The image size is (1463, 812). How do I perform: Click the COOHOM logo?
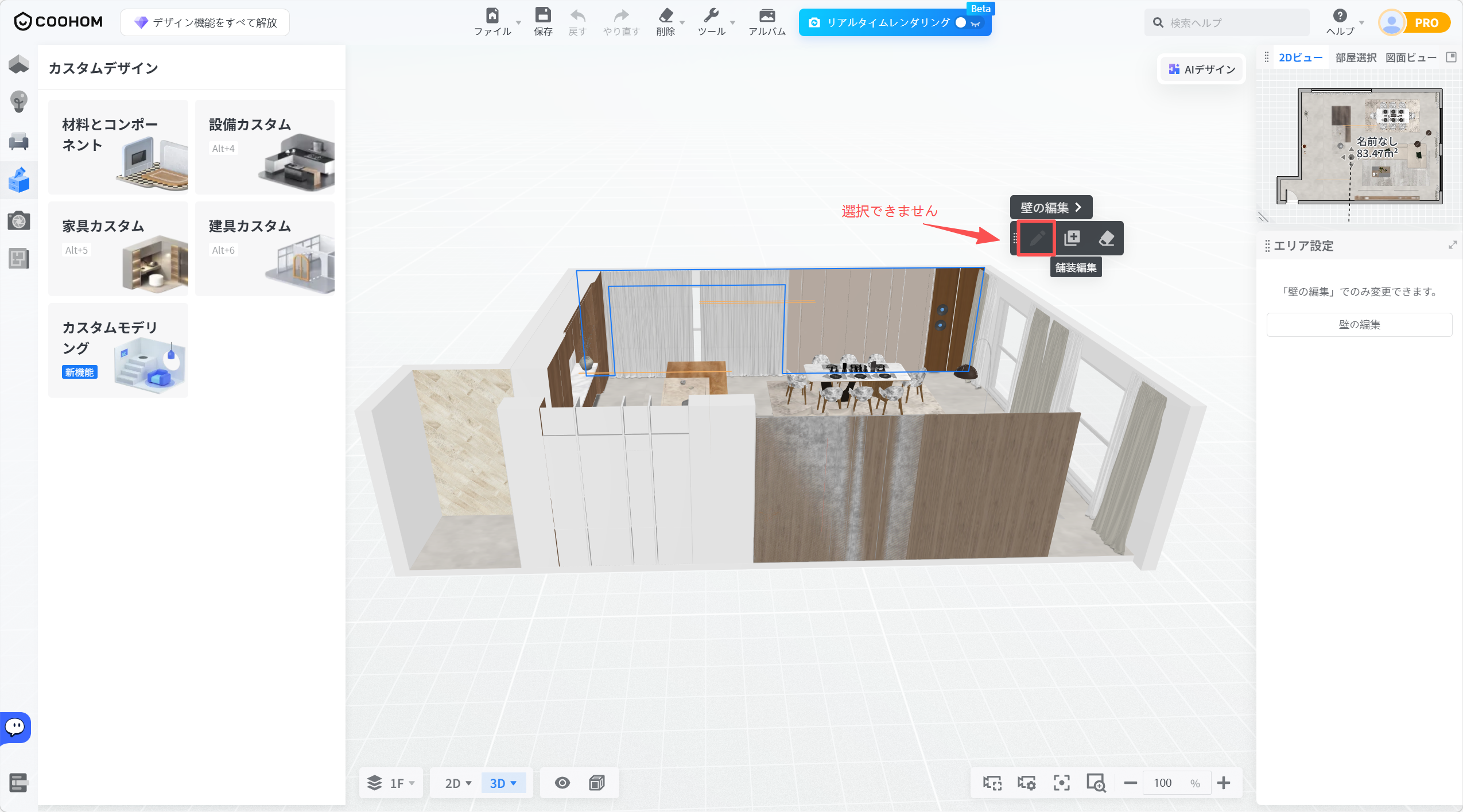pos(58,22)
